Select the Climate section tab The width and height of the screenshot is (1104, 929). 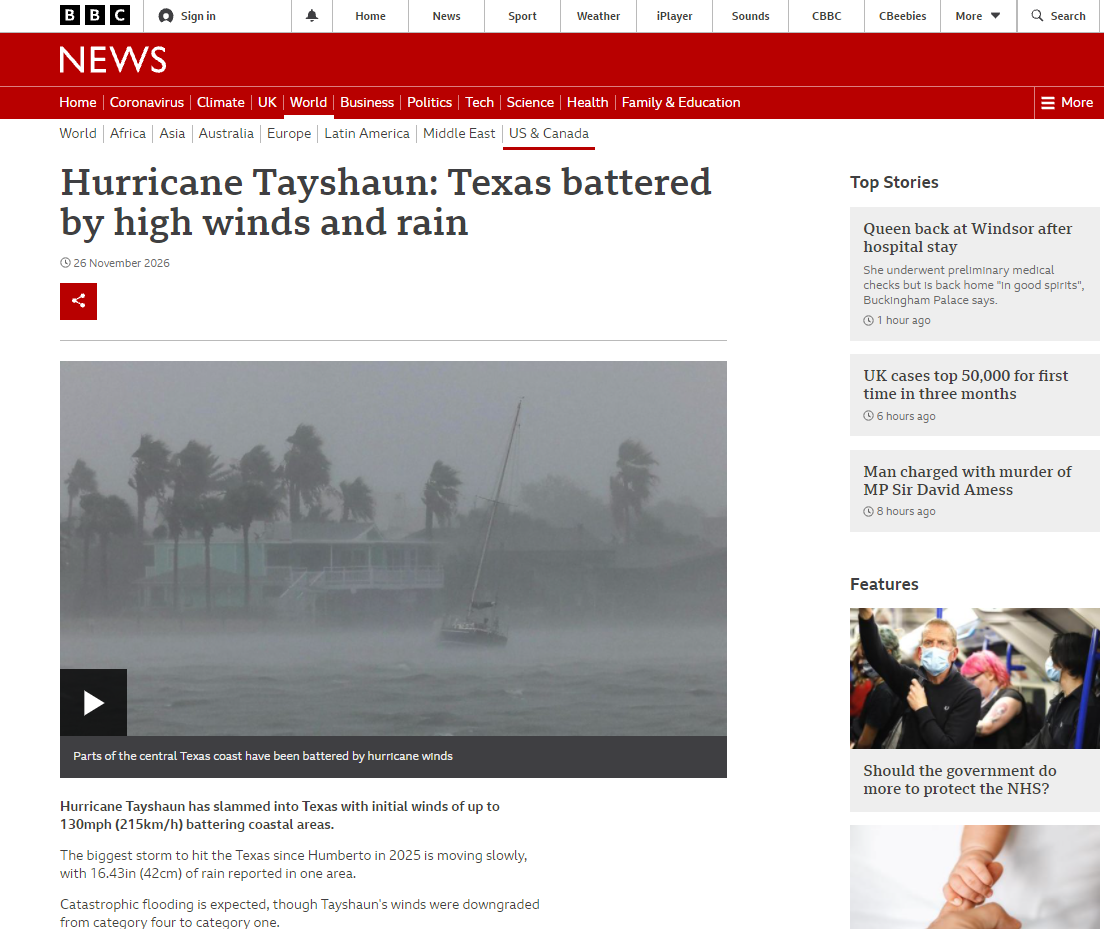coord(220,102)
